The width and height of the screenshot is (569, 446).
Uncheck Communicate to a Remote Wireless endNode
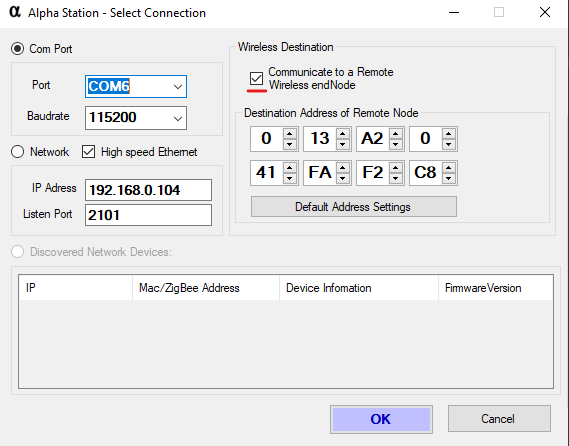click(256, 78)
